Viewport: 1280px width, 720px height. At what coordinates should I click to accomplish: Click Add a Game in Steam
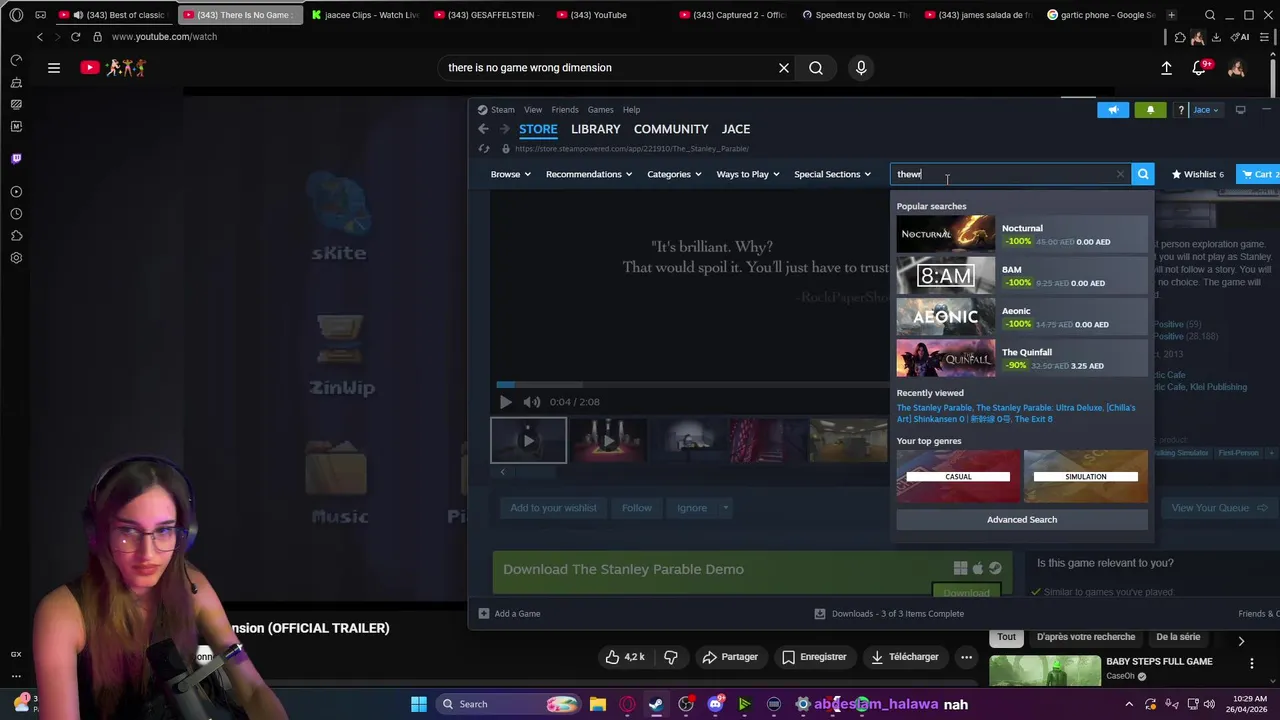click(509, 614)
